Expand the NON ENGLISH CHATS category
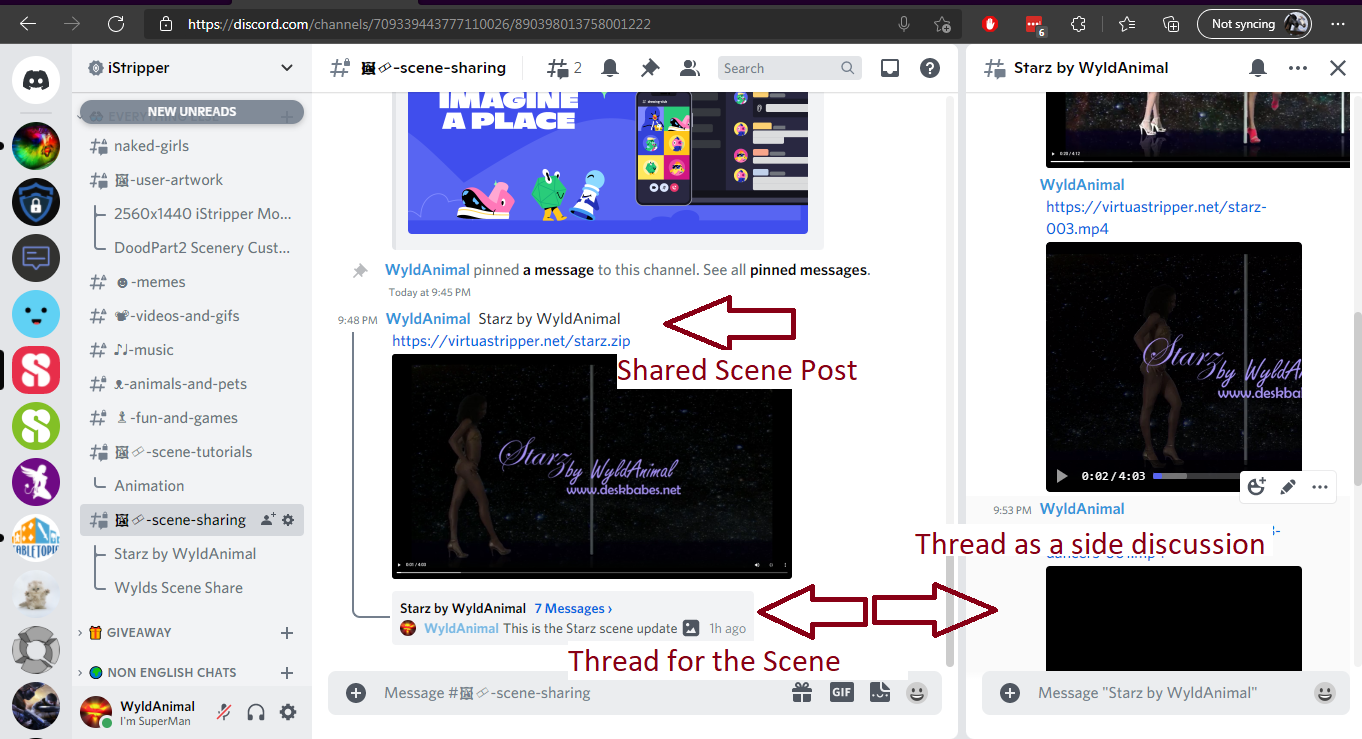 (x=170, y=672)
